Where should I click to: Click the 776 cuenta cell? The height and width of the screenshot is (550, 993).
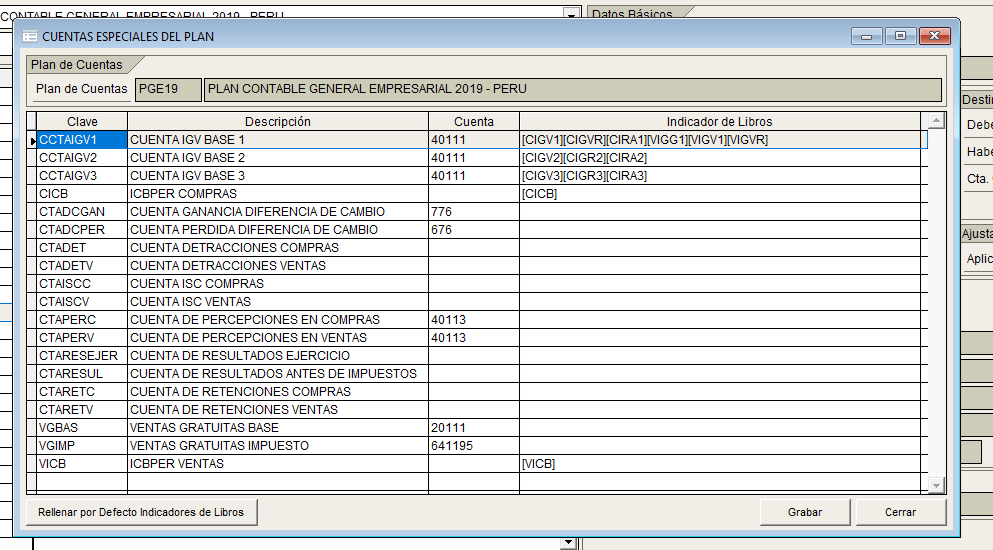pos(474,212)
